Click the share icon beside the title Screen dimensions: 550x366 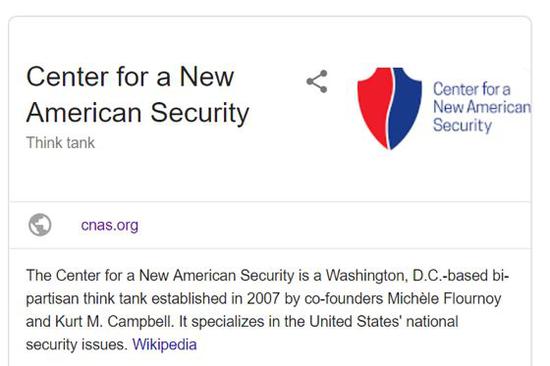[x=317, y=81]
